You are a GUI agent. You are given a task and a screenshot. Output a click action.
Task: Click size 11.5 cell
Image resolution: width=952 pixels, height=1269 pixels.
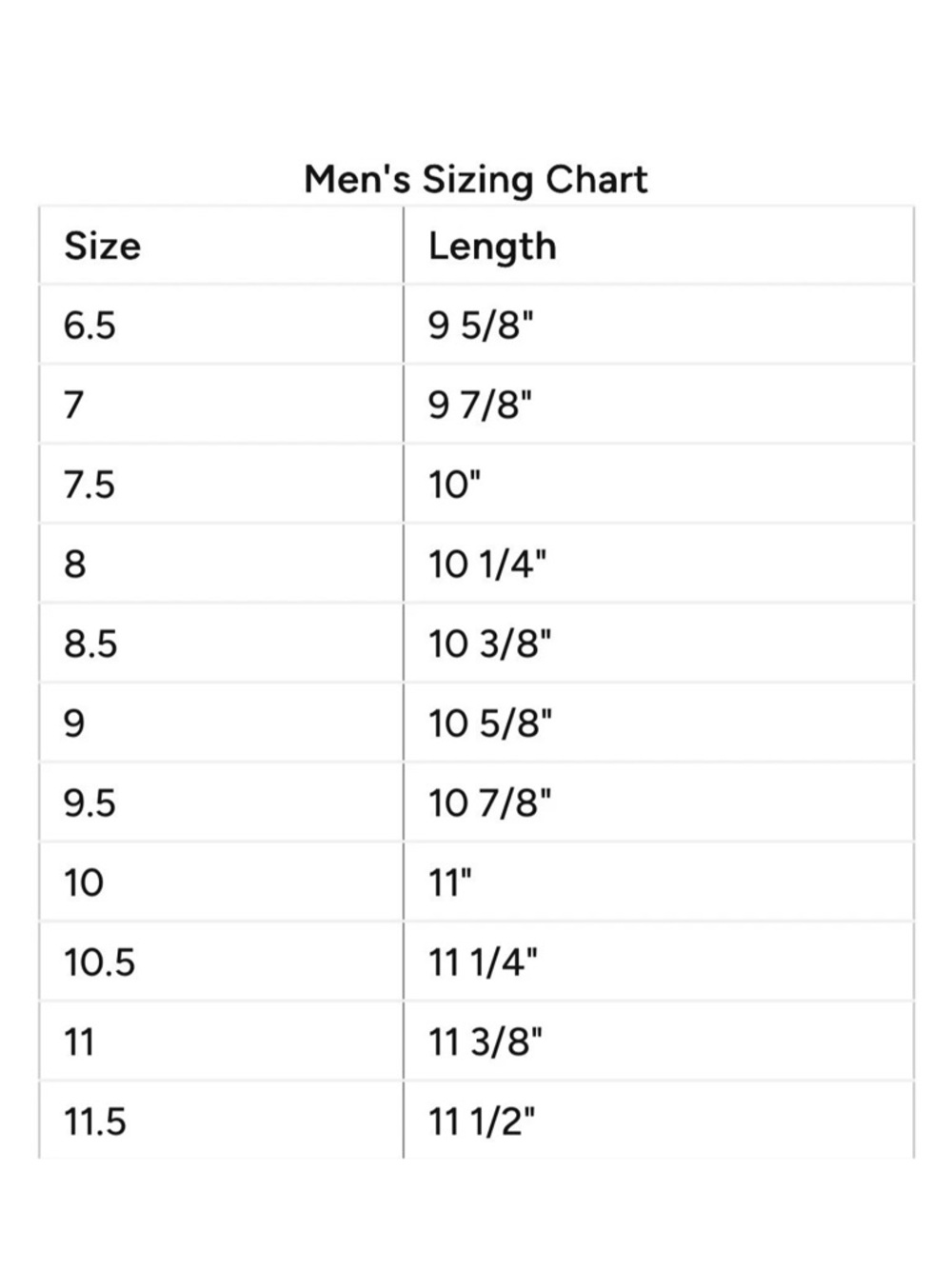(x=221, y=1120)
